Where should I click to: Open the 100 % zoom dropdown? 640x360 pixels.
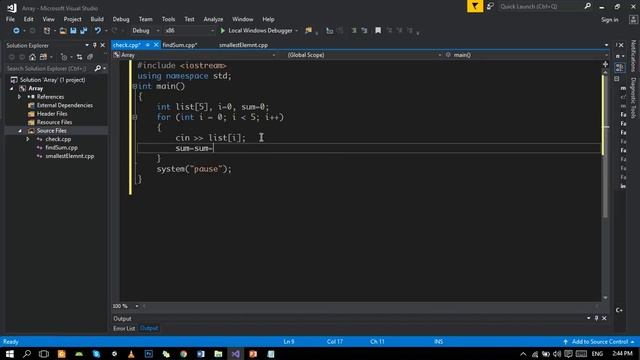pyautogui.click(x=137, y=306)
